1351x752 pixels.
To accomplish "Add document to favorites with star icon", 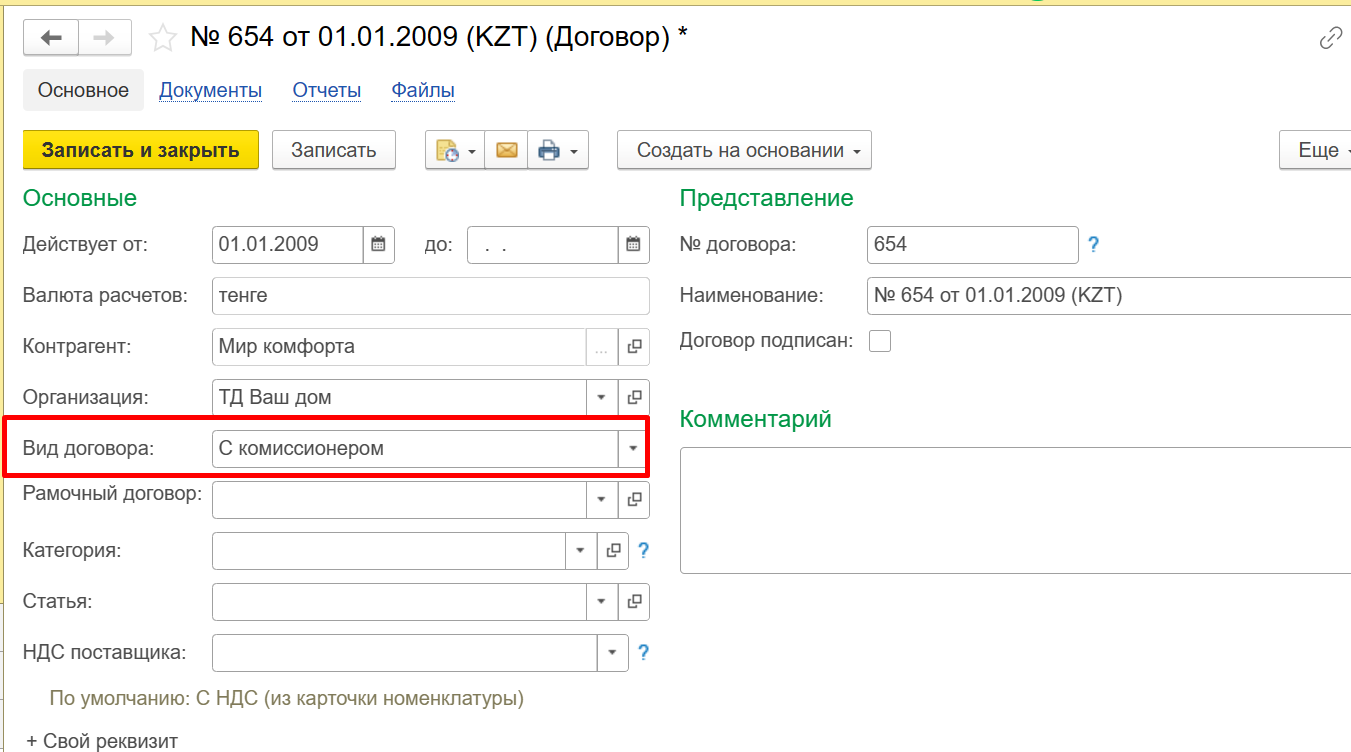I will [162, 38].
